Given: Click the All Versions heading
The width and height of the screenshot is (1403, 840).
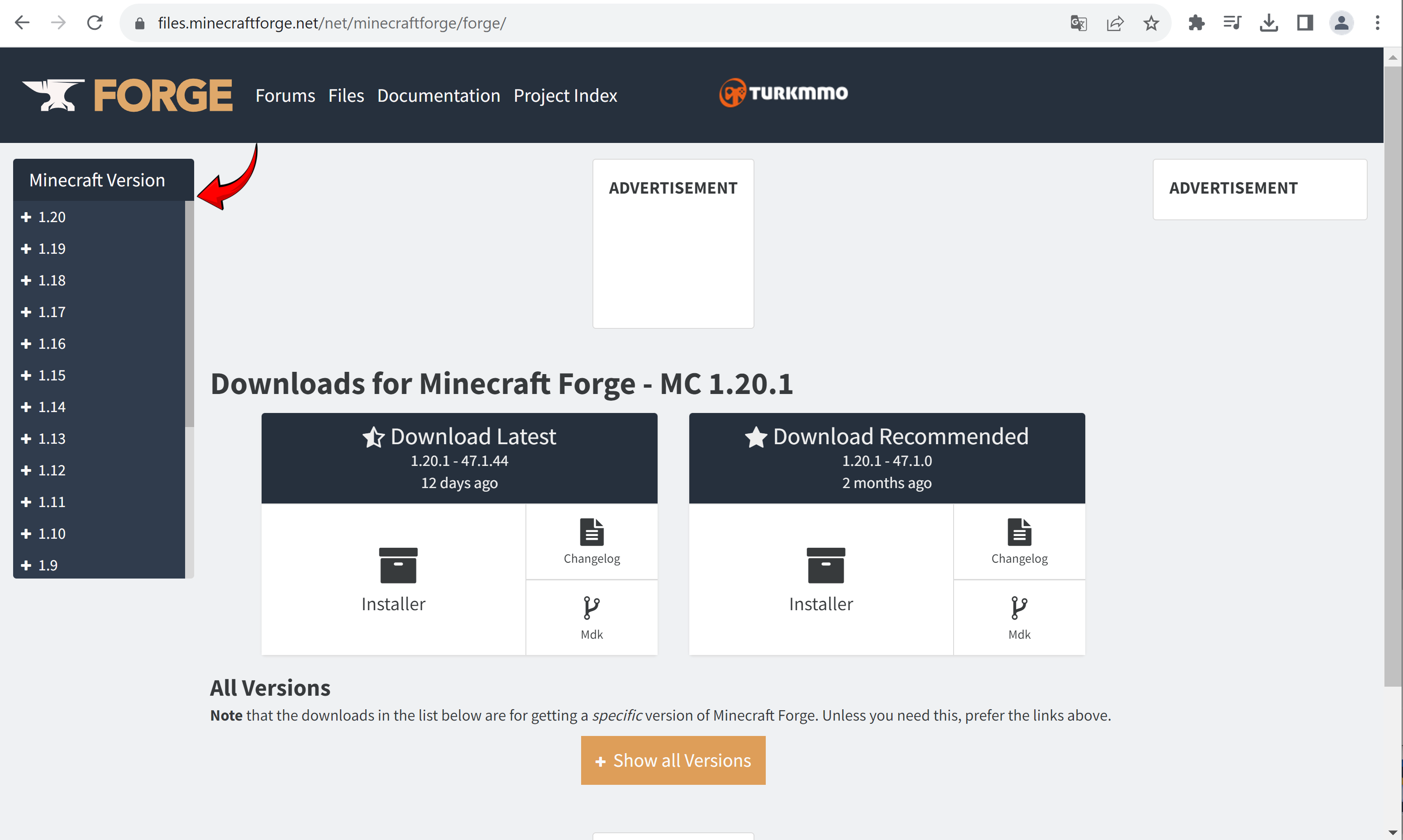Looking at the screenshot, I should [x=270, y=688].
